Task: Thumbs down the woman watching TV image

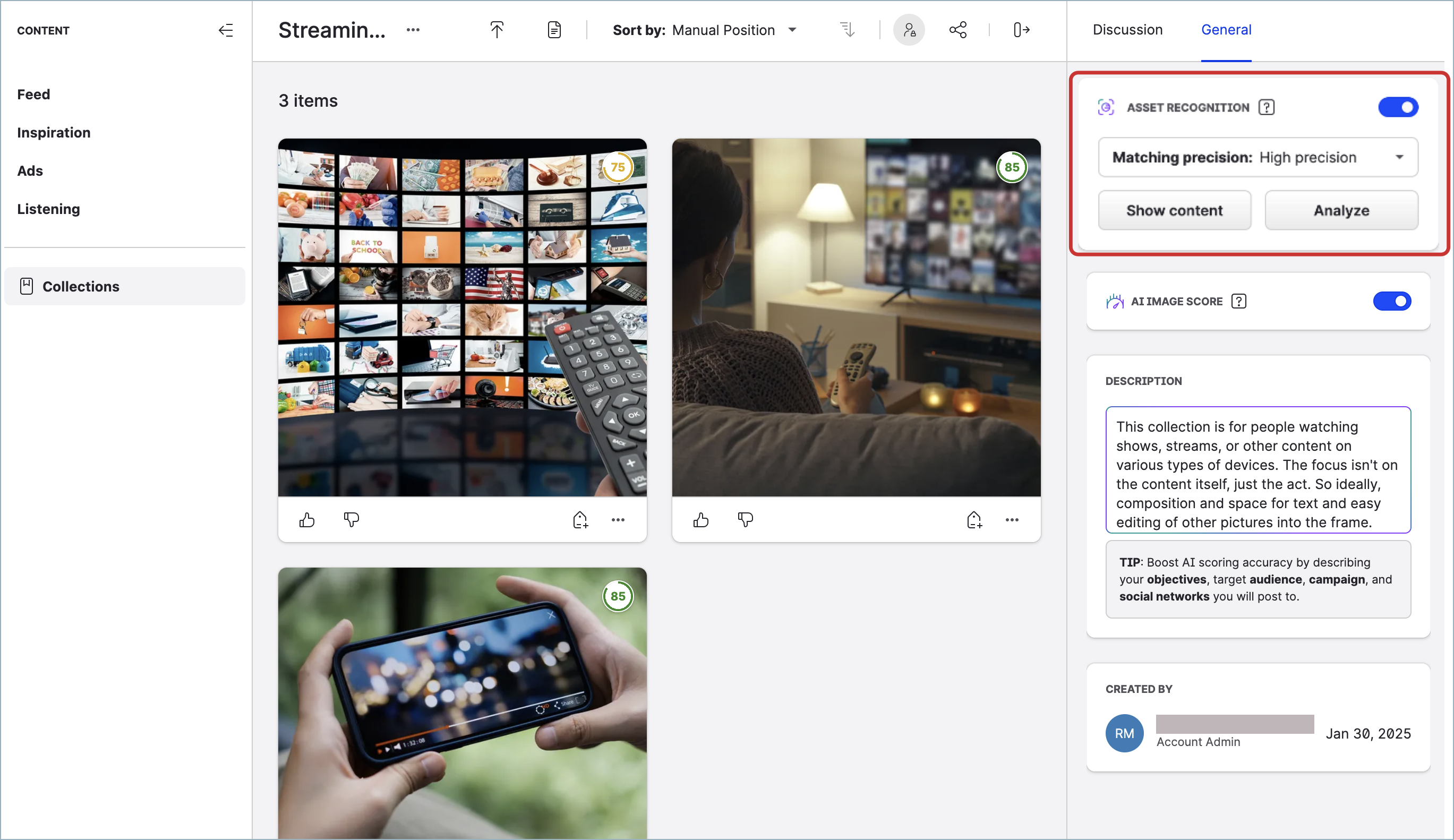Action: click(745, 520)
